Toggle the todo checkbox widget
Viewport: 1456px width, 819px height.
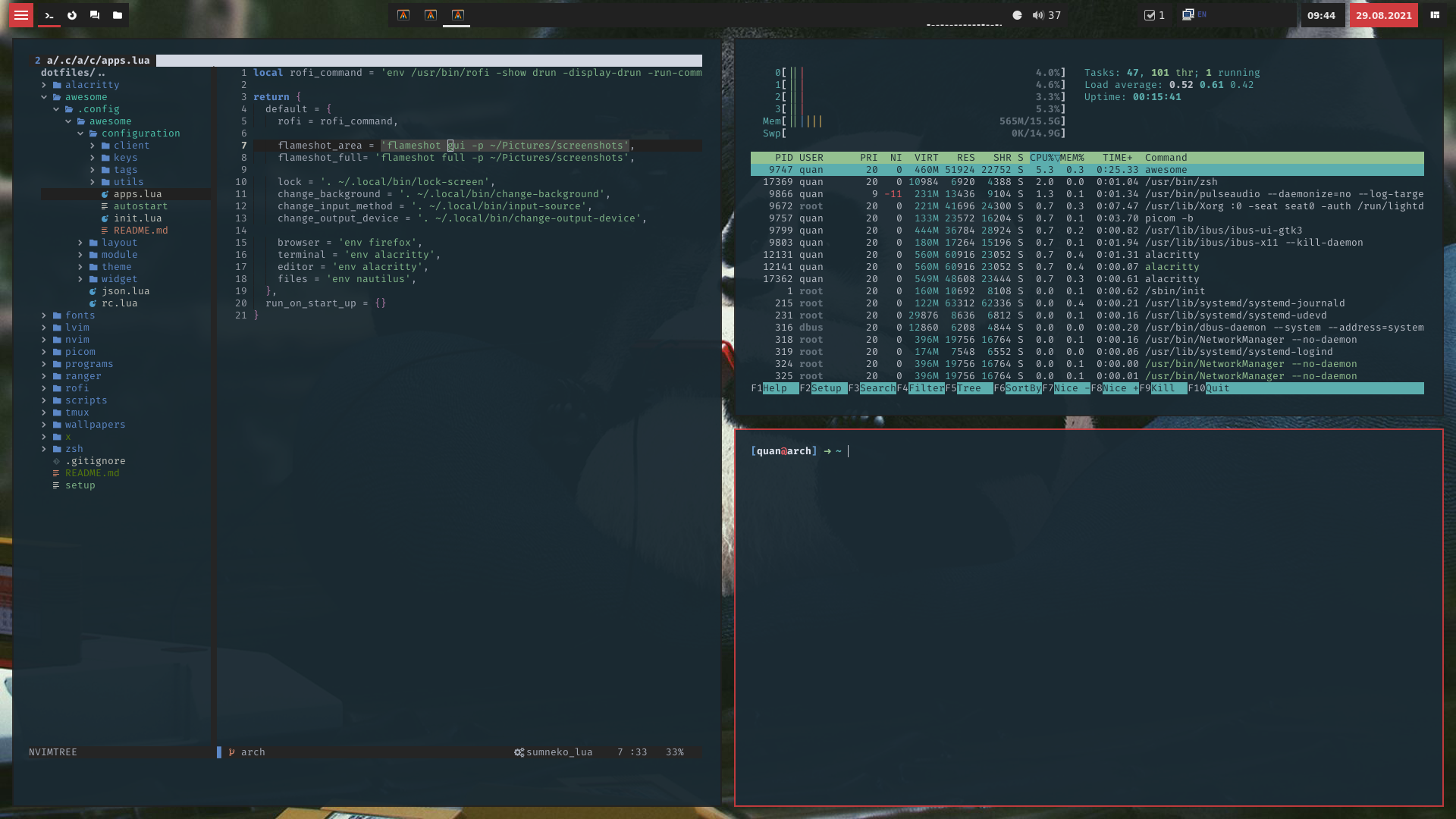pos(1150,15)
